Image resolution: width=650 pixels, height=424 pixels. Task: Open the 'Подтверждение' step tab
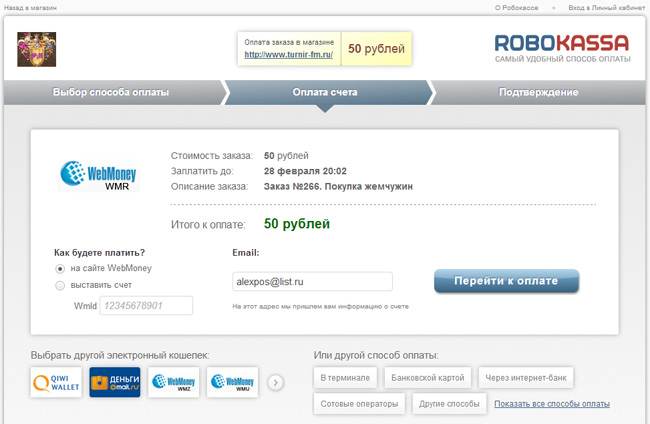538,92
